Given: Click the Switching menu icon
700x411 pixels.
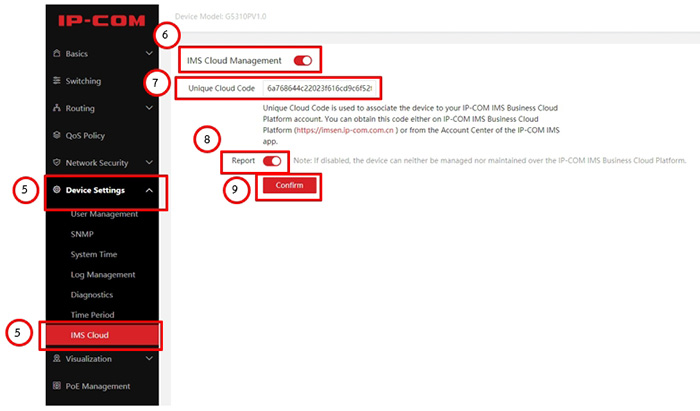Looking at the screenshot, I should [x=57, y=80].
